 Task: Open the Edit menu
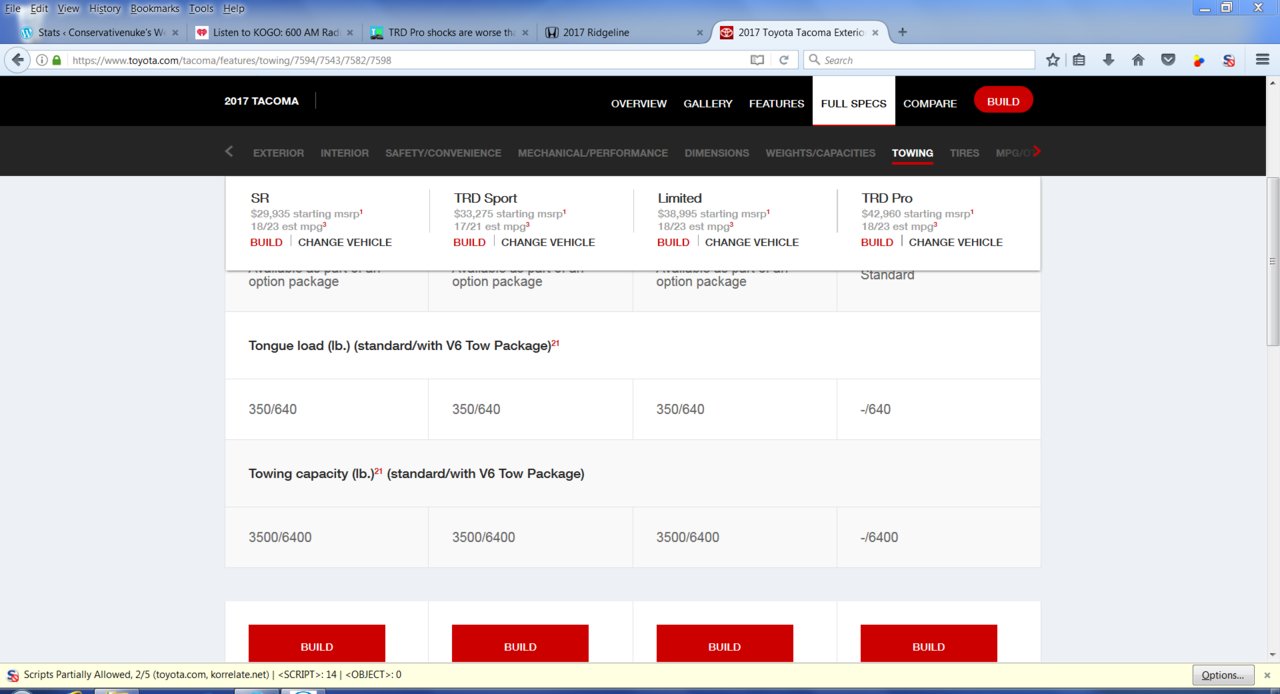click(39, 8)
